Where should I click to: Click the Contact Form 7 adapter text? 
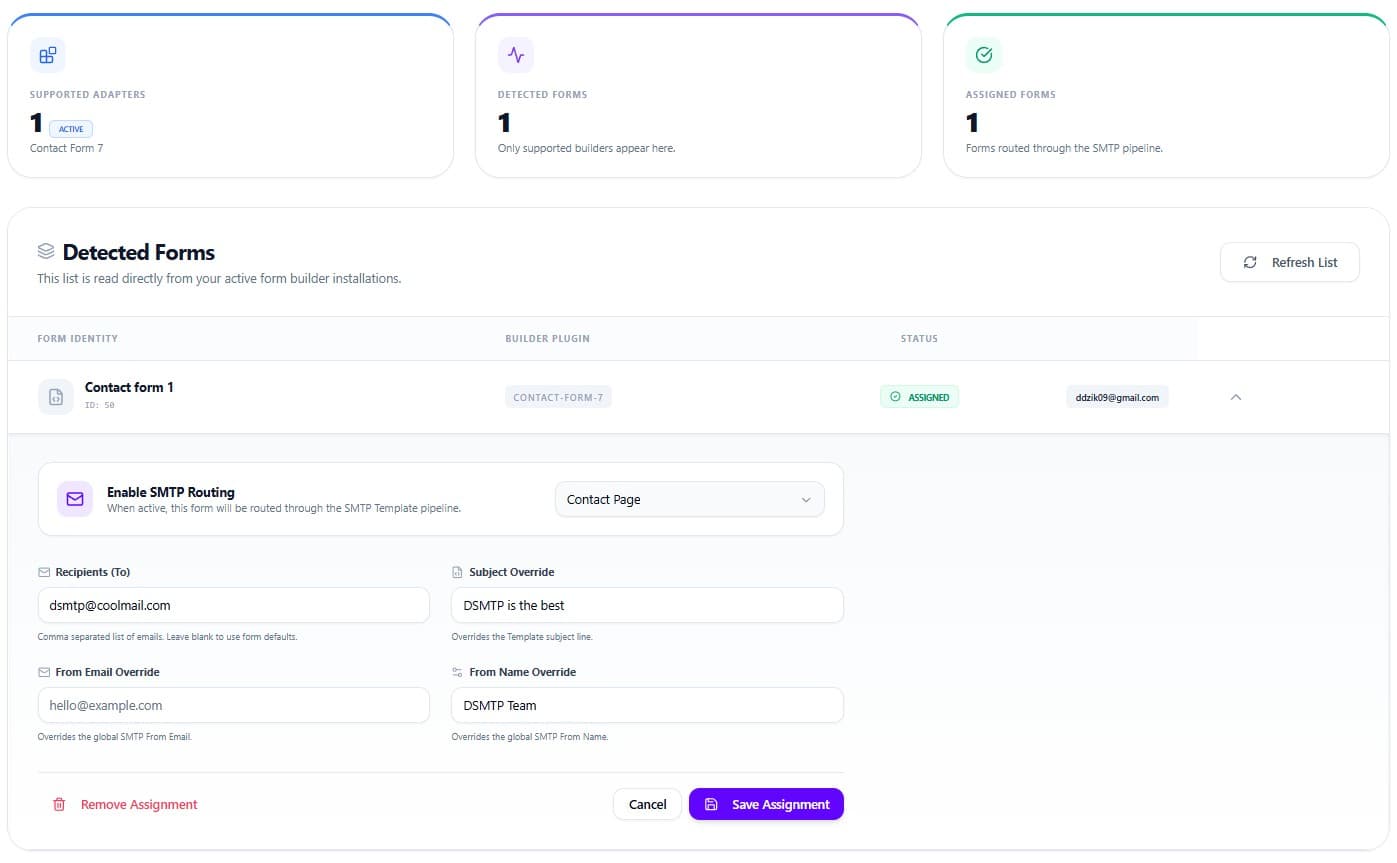tap(66, 148)
